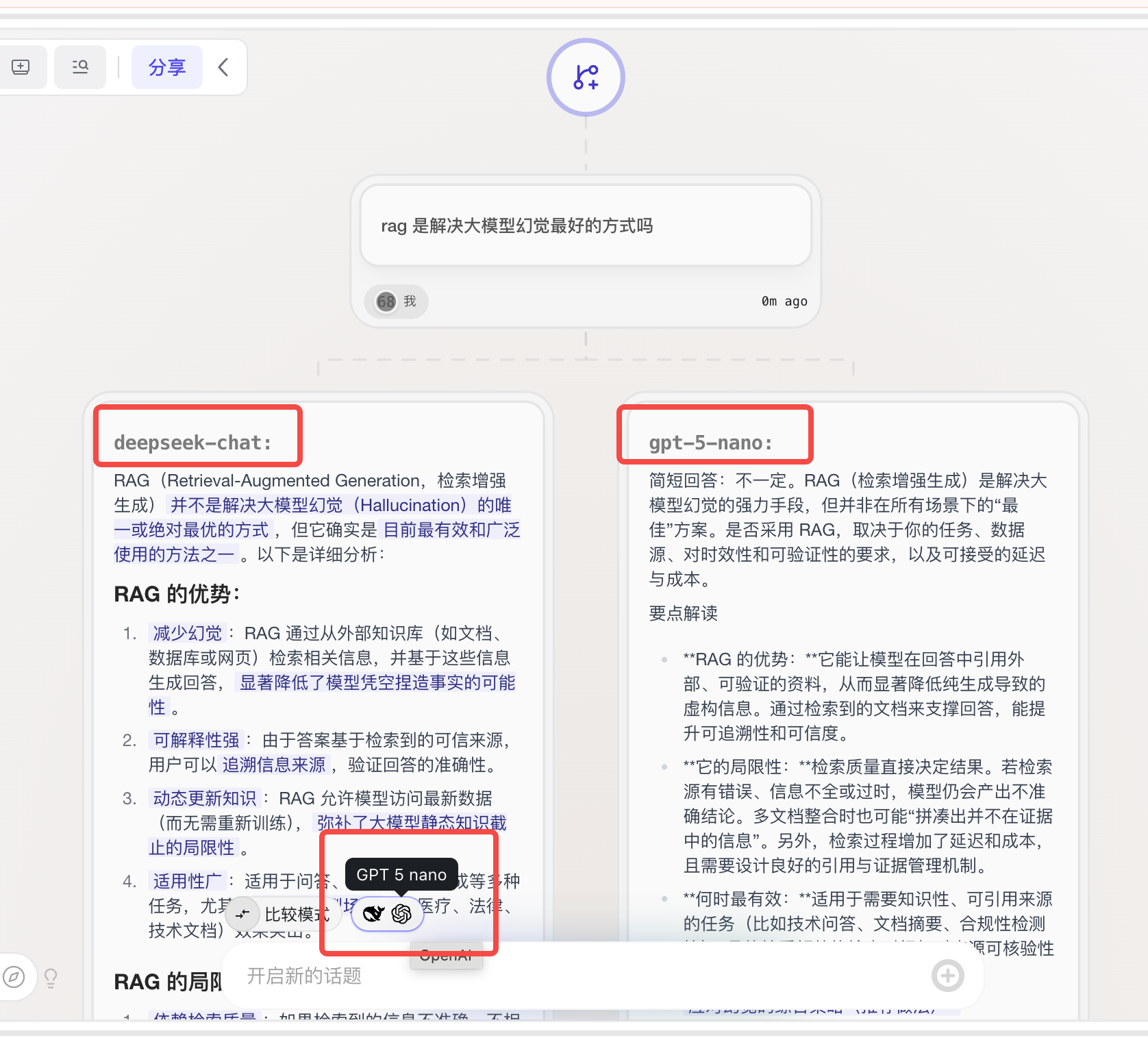
Task: Click the 分享 share button
Action: coord(167,67)
